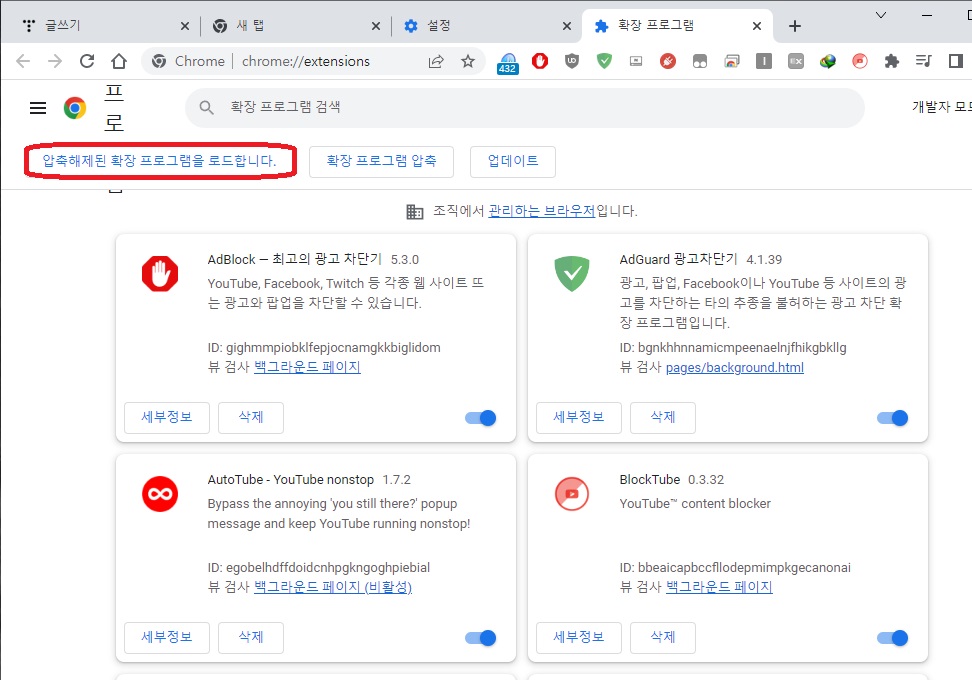Open BlockTube icon in the toolbar

tap(860, 61)
